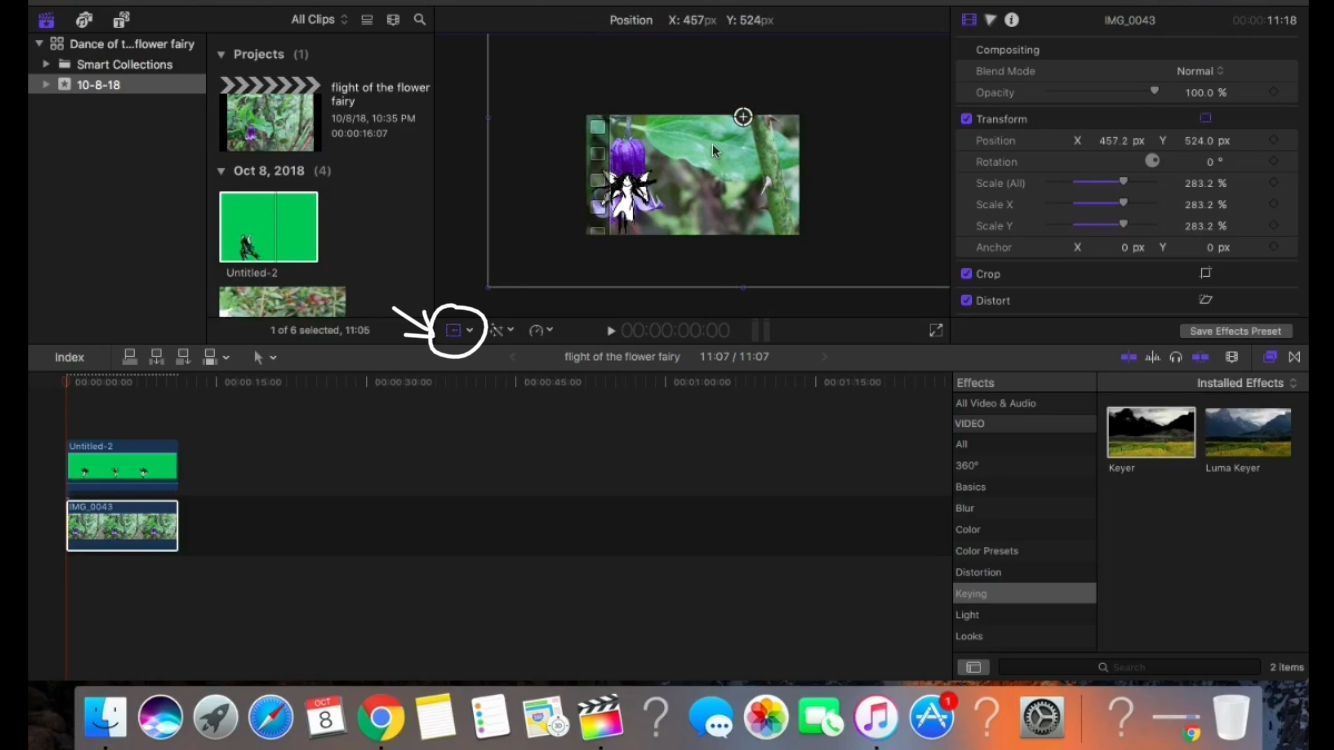Enter fullscreen playback with the viewer icon
The image size is (1334, 750).
(x=936, y=329)
